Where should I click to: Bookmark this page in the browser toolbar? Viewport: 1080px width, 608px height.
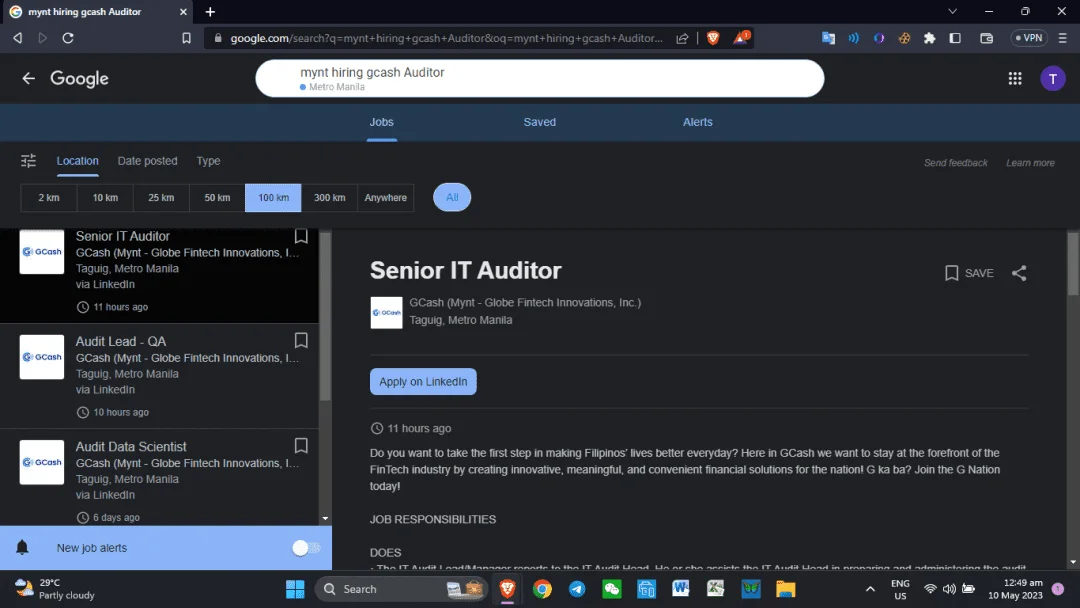(x=186, y=38)
